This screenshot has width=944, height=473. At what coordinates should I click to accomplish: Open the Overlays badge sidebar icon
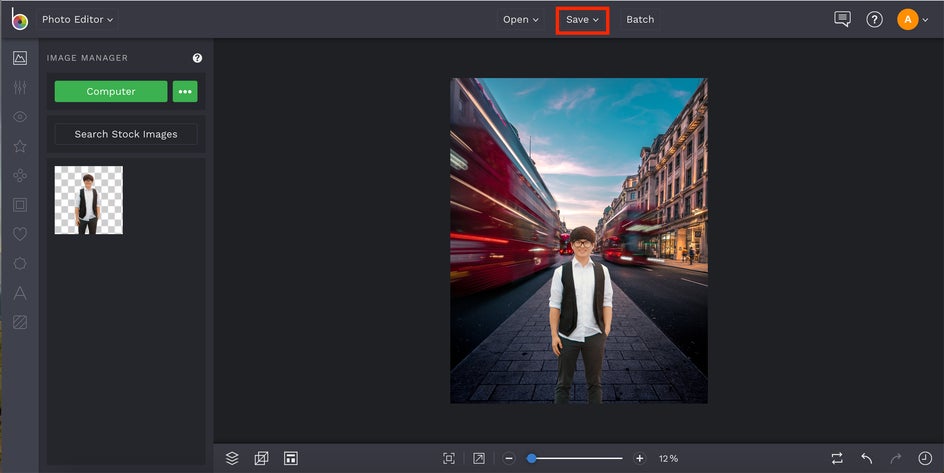(x=20, y=264)
